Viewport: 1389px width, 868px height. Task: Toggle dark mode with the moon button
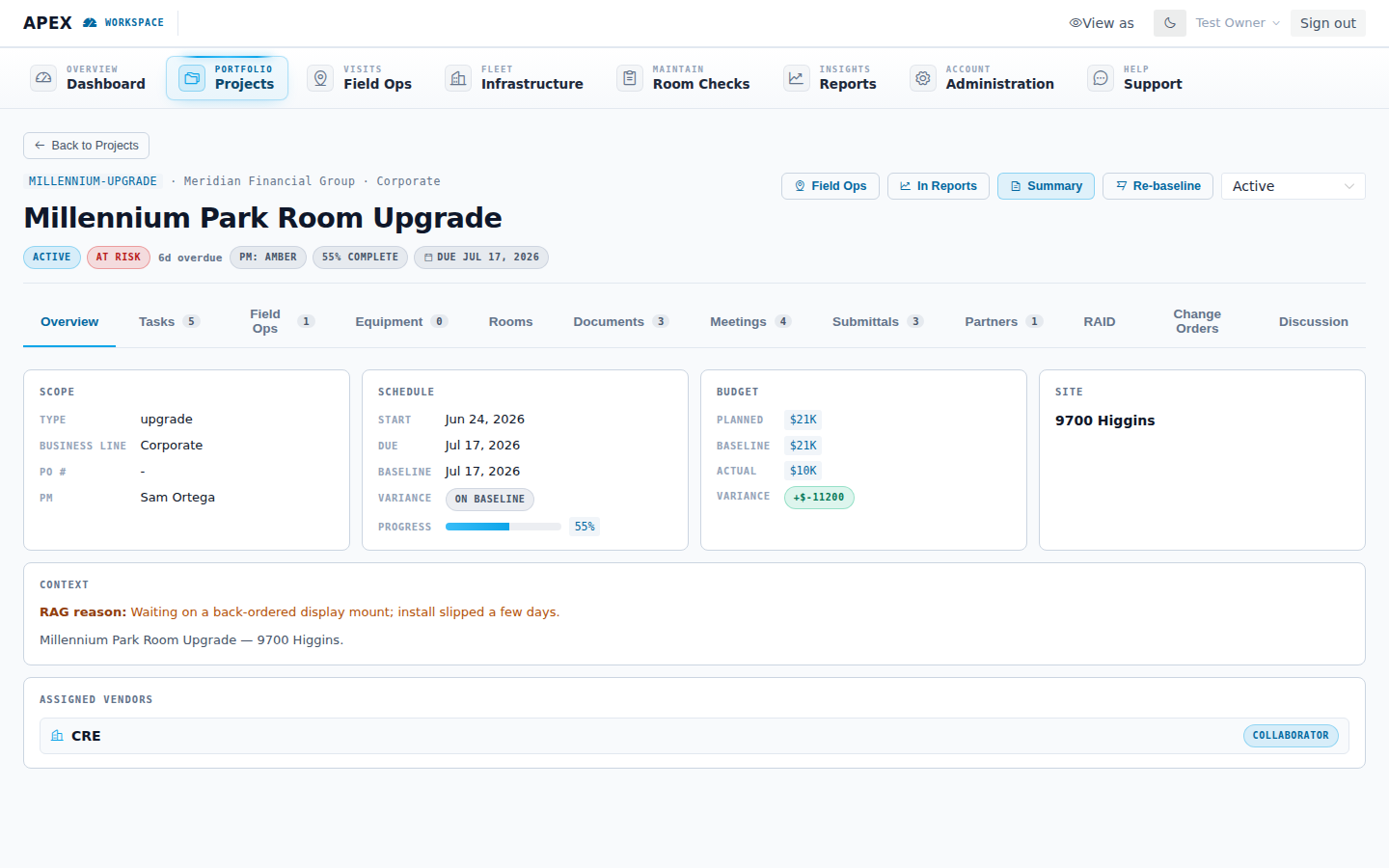1170,23
